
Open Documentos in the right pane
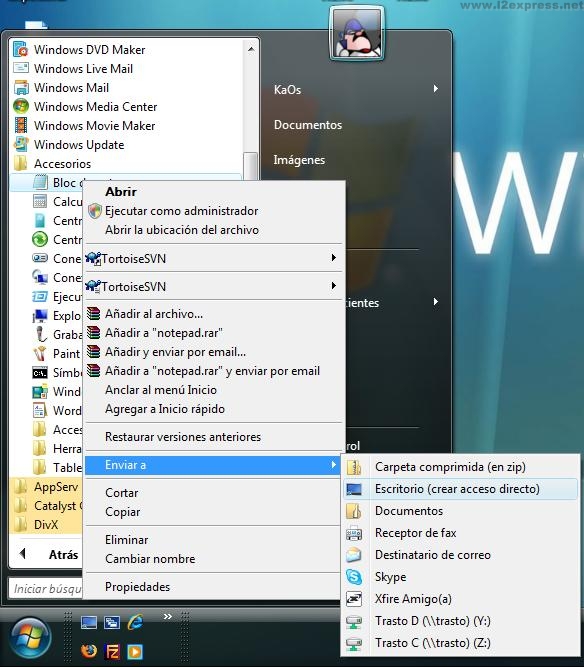tap(308, 125)
